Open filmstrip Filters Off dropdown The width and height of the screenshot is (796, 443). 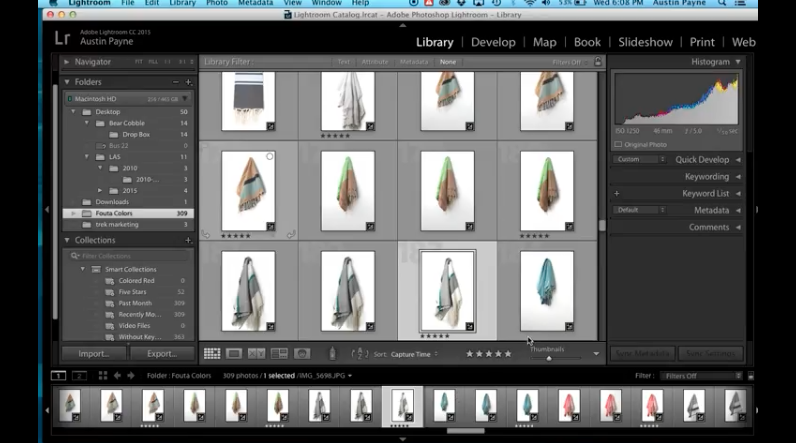pyautogui.click(x=702, y=376)
